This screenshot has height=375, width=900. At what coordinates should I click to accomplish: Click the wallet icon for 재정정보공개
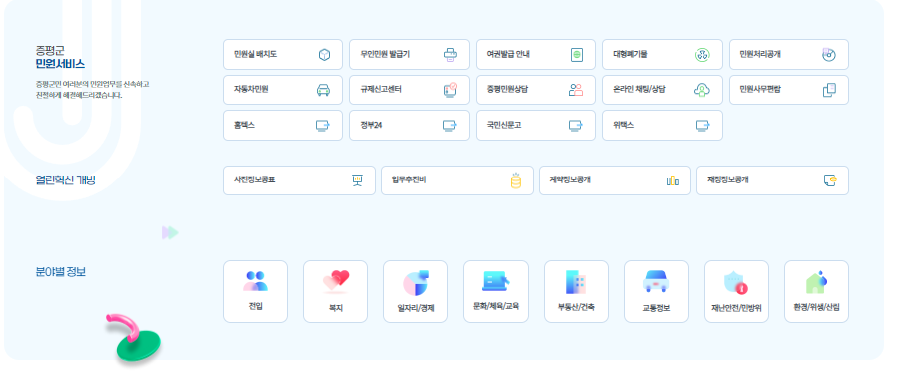pyautogui.click(x=830, y=180)
